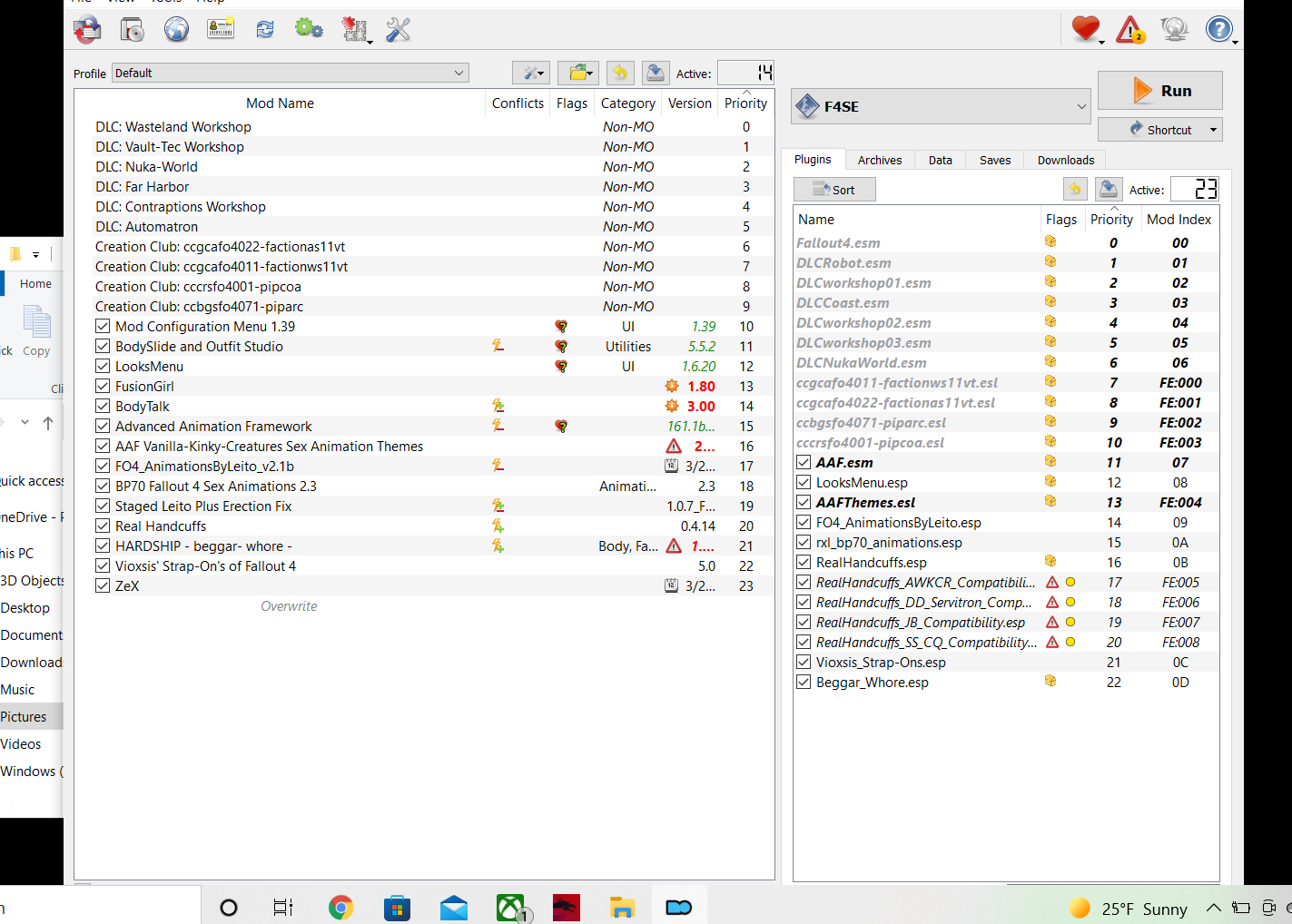This screenshot has height=924, width=1292.
Task: Open executables with the green gears icon
Action: coord(309,29)
